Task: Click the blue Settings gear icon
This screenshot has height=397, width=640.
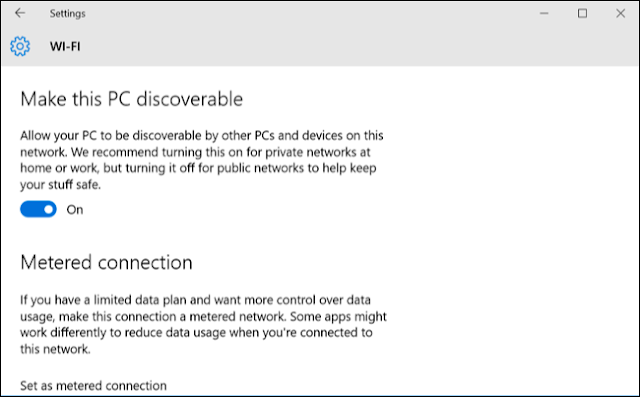Action: 20,46
